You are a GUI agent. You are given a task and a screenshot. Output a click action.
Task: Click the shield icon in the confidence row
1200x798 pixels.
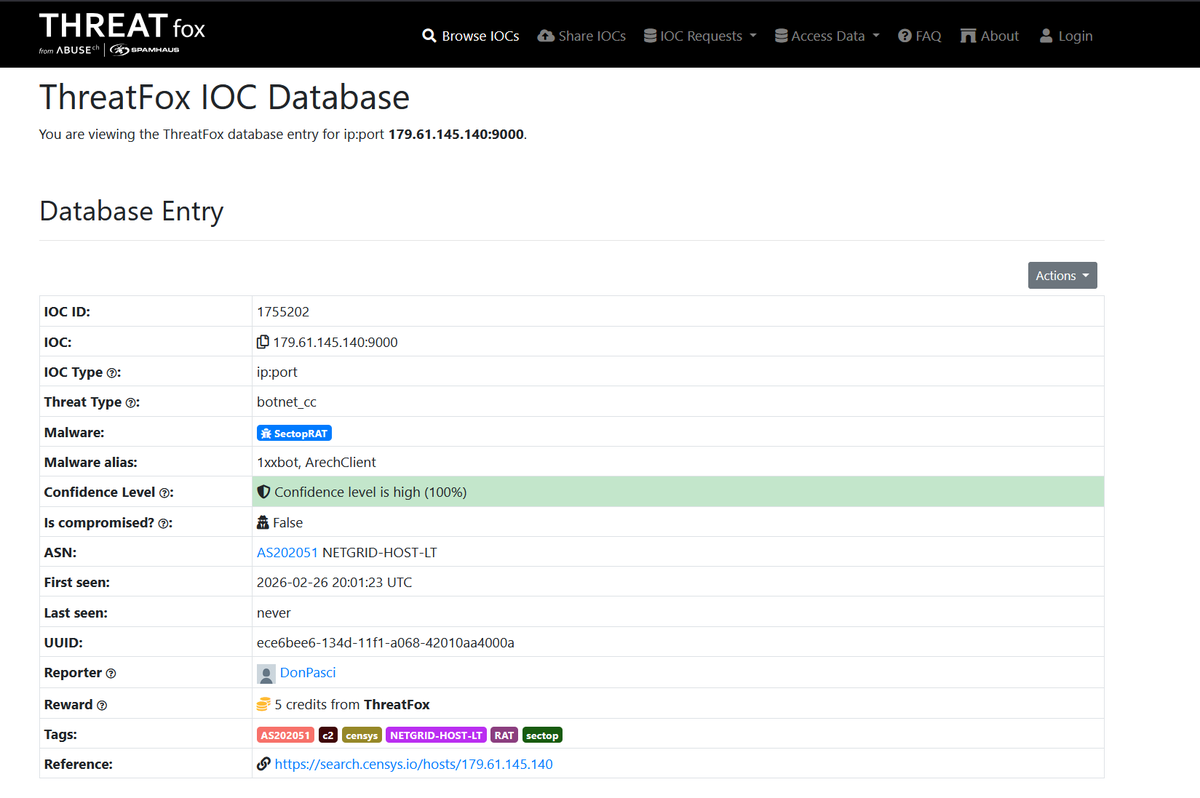(264, 492)
